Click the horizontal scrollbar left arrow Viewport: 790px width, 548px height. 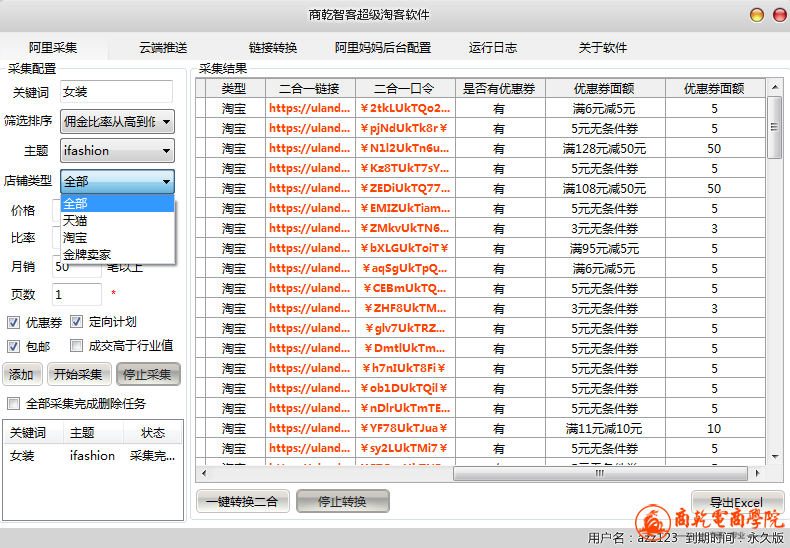click(x=204, y=473)
